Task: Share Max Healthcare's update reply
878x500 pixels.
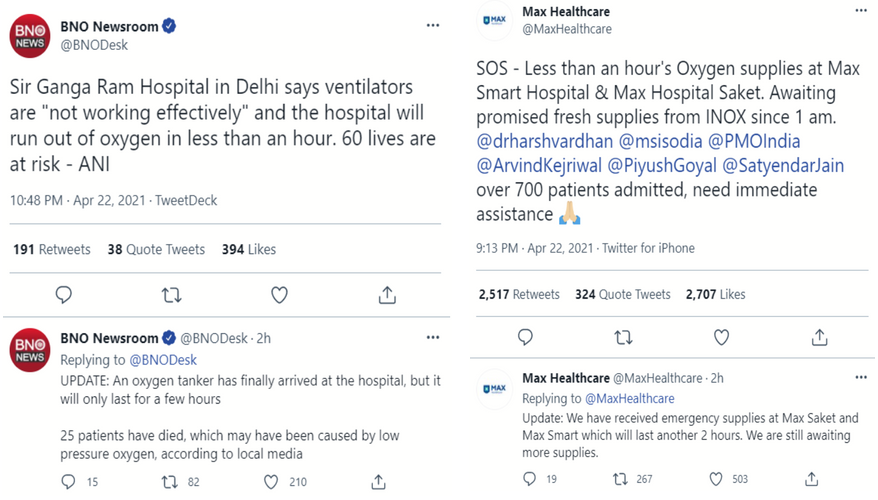Action: coord(811,479)
